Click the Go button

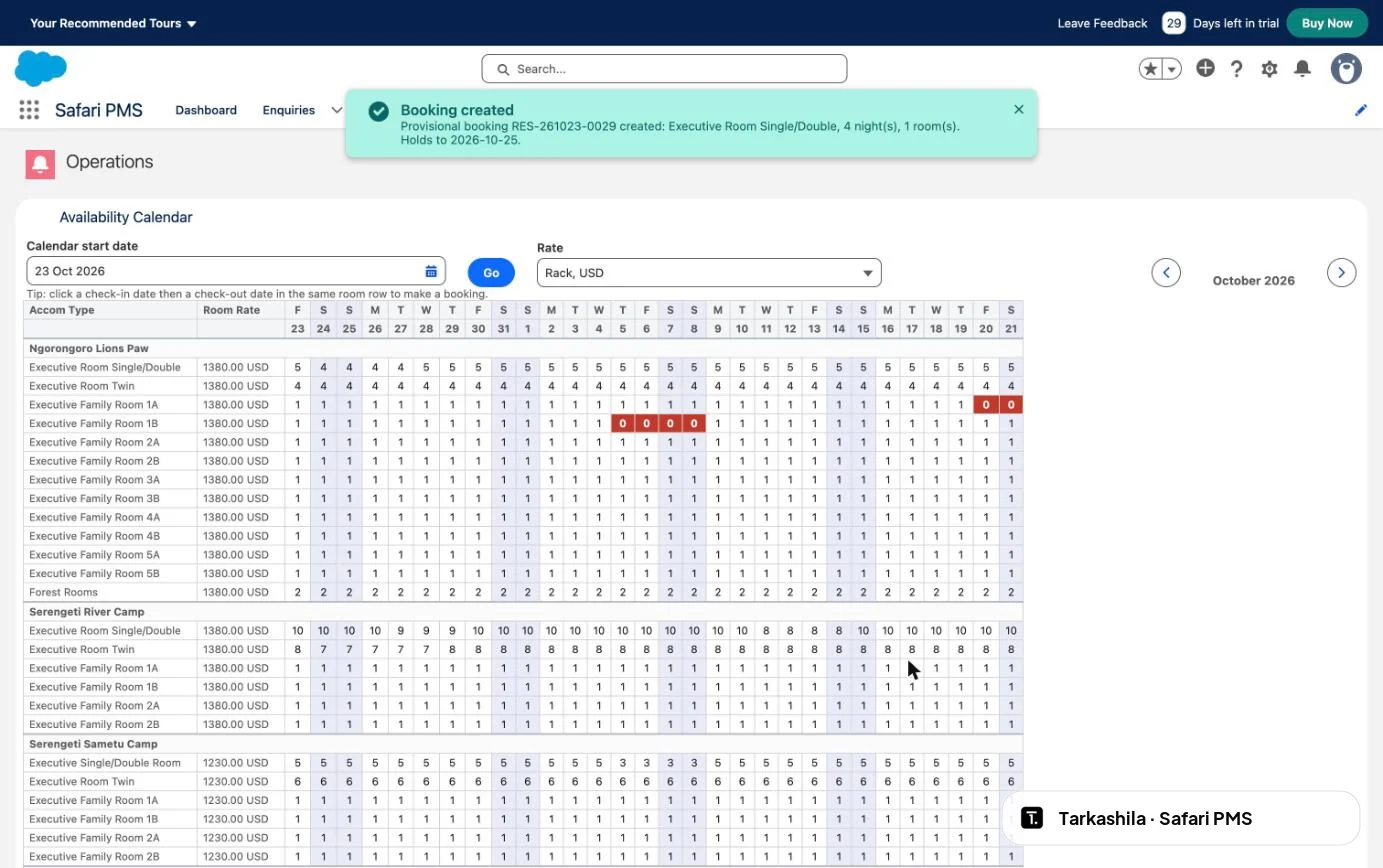(x=491, y=272)
